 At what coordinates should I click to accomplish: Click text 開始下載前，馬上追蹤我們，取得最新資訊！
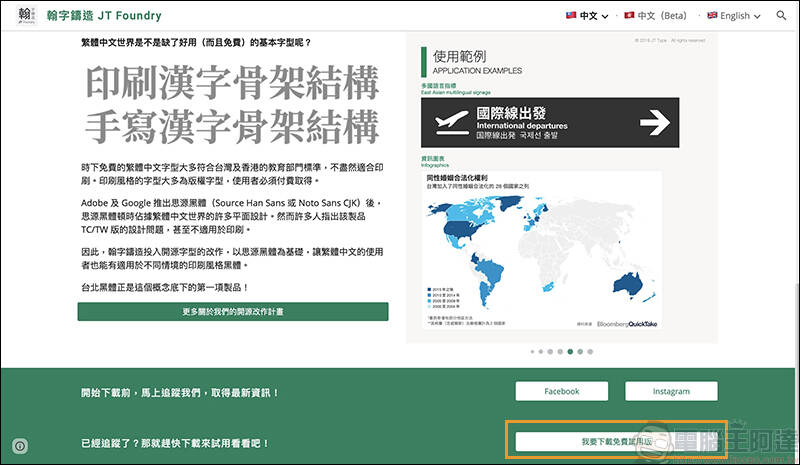pos(180,393)
